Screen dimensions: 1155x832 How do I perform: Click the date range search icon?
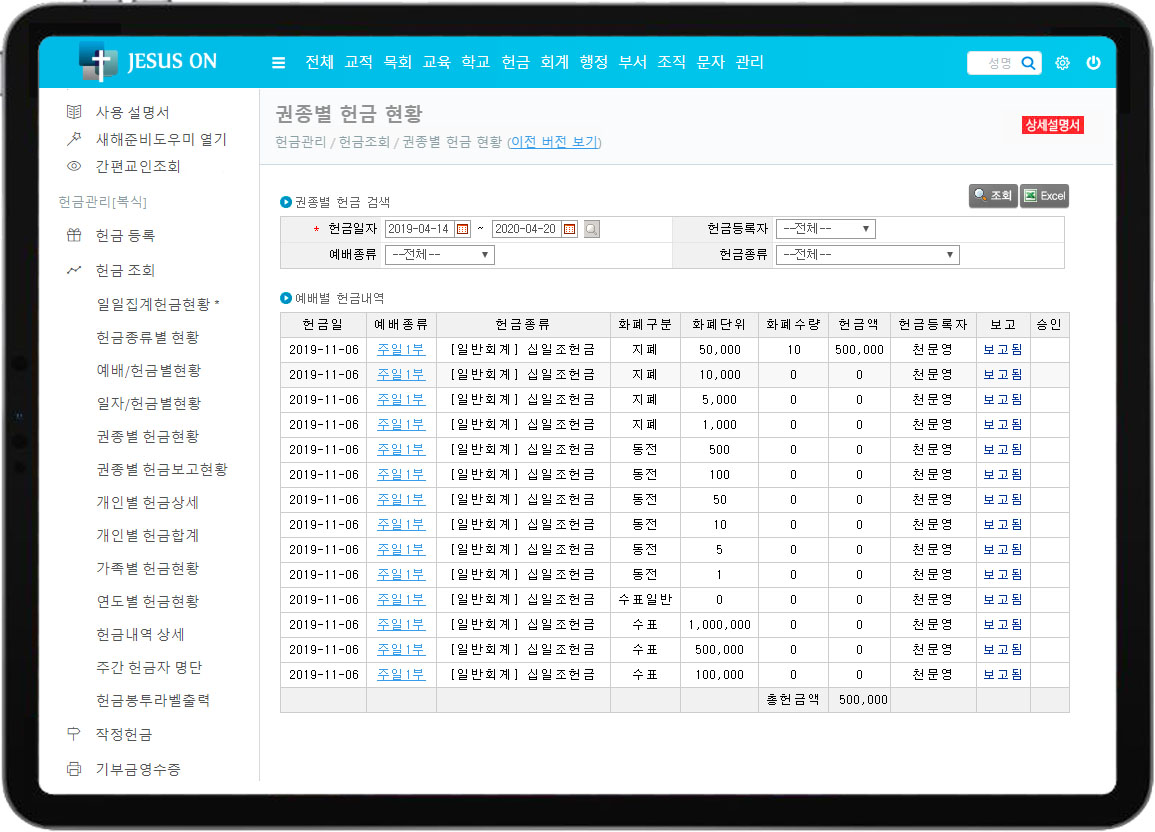pos(592,229)
